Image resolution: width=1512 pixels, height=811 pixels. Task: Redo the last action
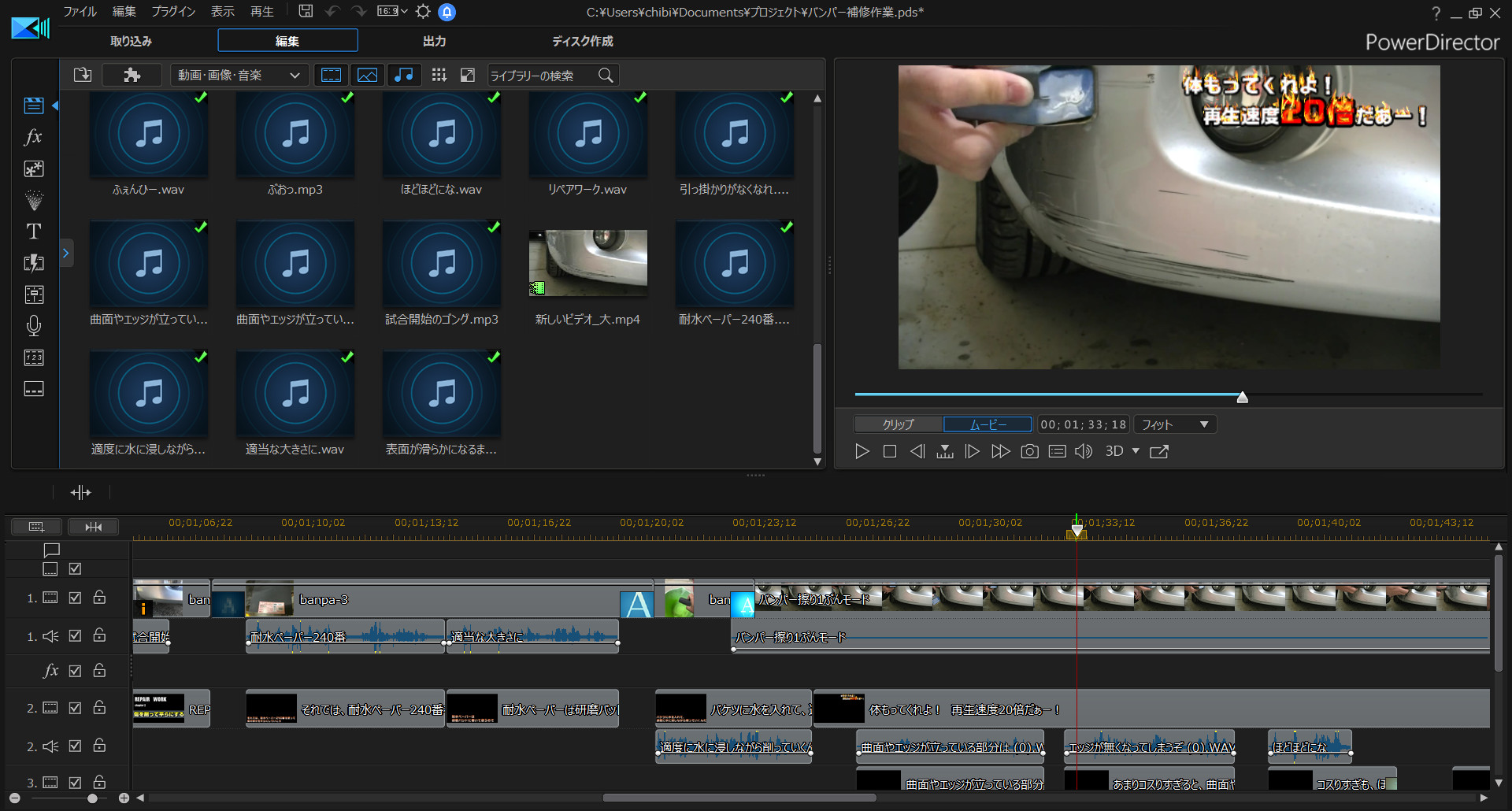(358, 11)
